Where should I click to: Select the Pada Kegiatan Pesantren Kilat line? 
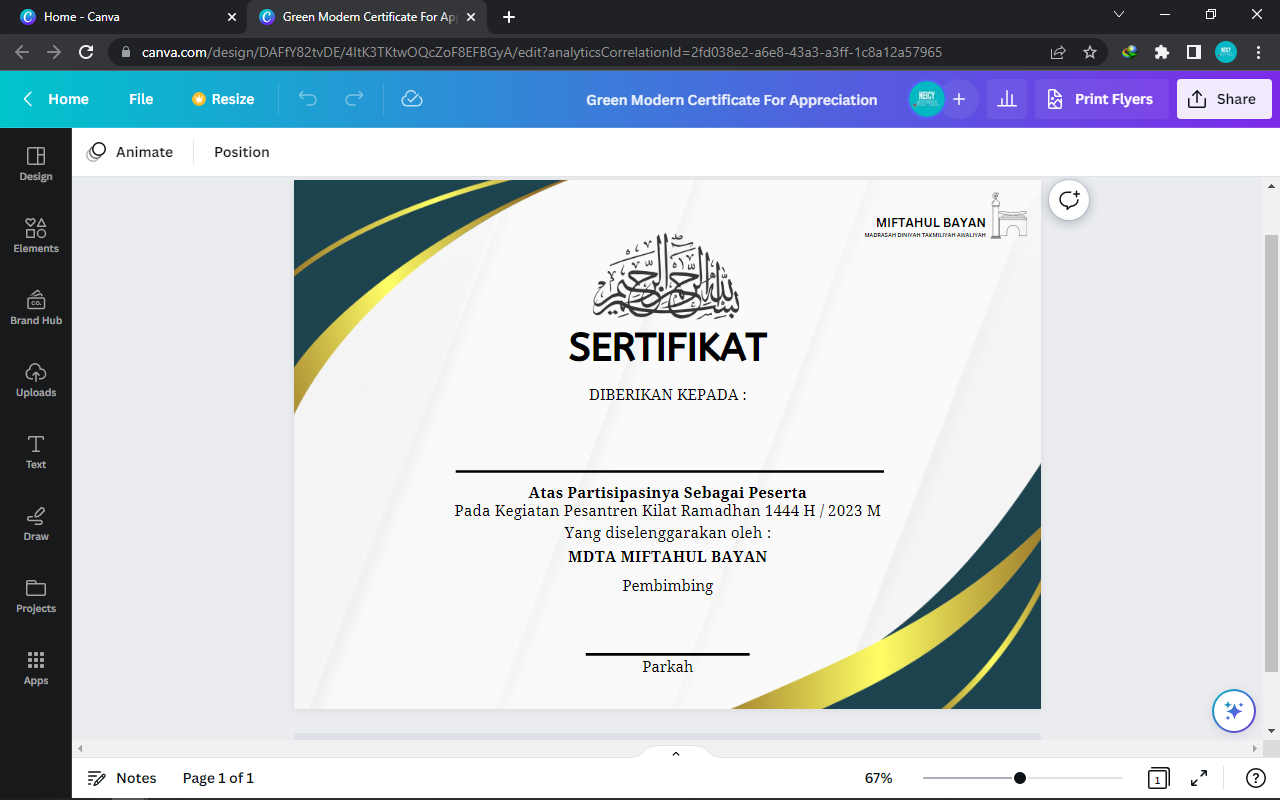(667, 511)
